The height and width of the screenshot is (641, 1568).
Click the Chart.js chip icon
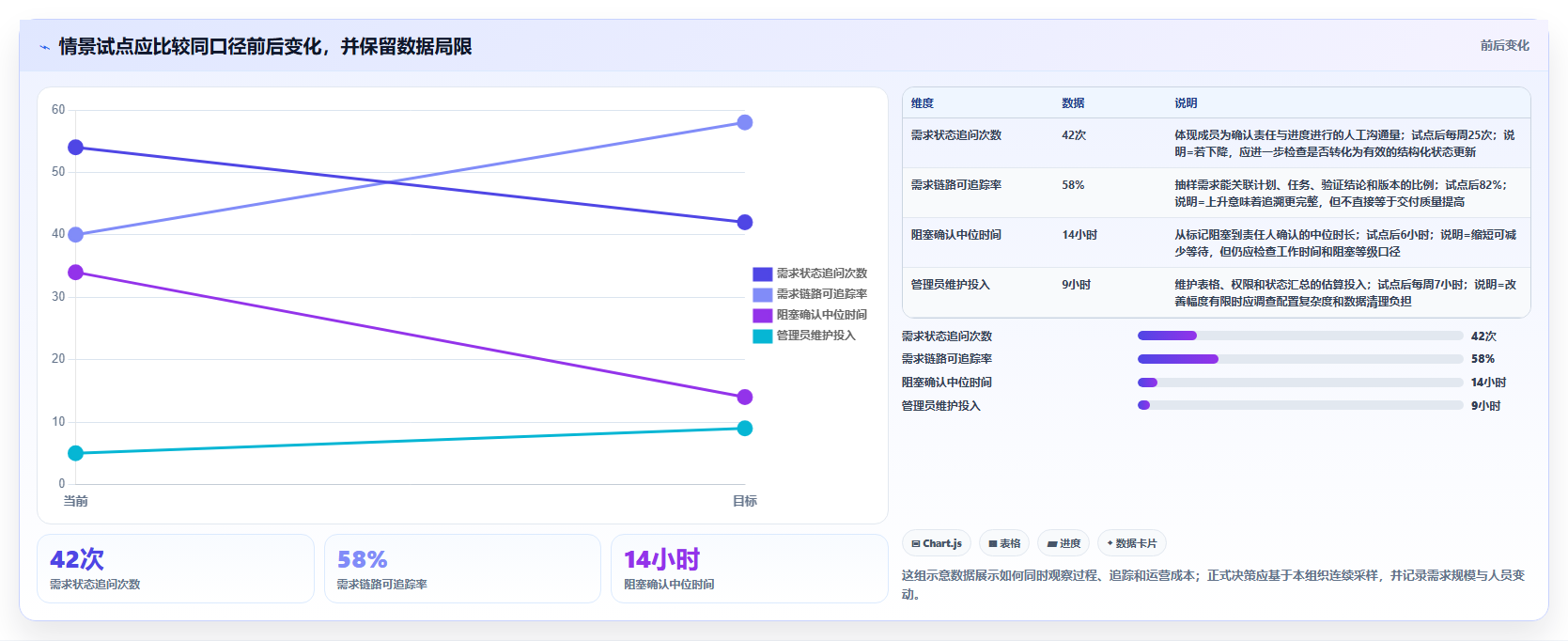(916, 543)
